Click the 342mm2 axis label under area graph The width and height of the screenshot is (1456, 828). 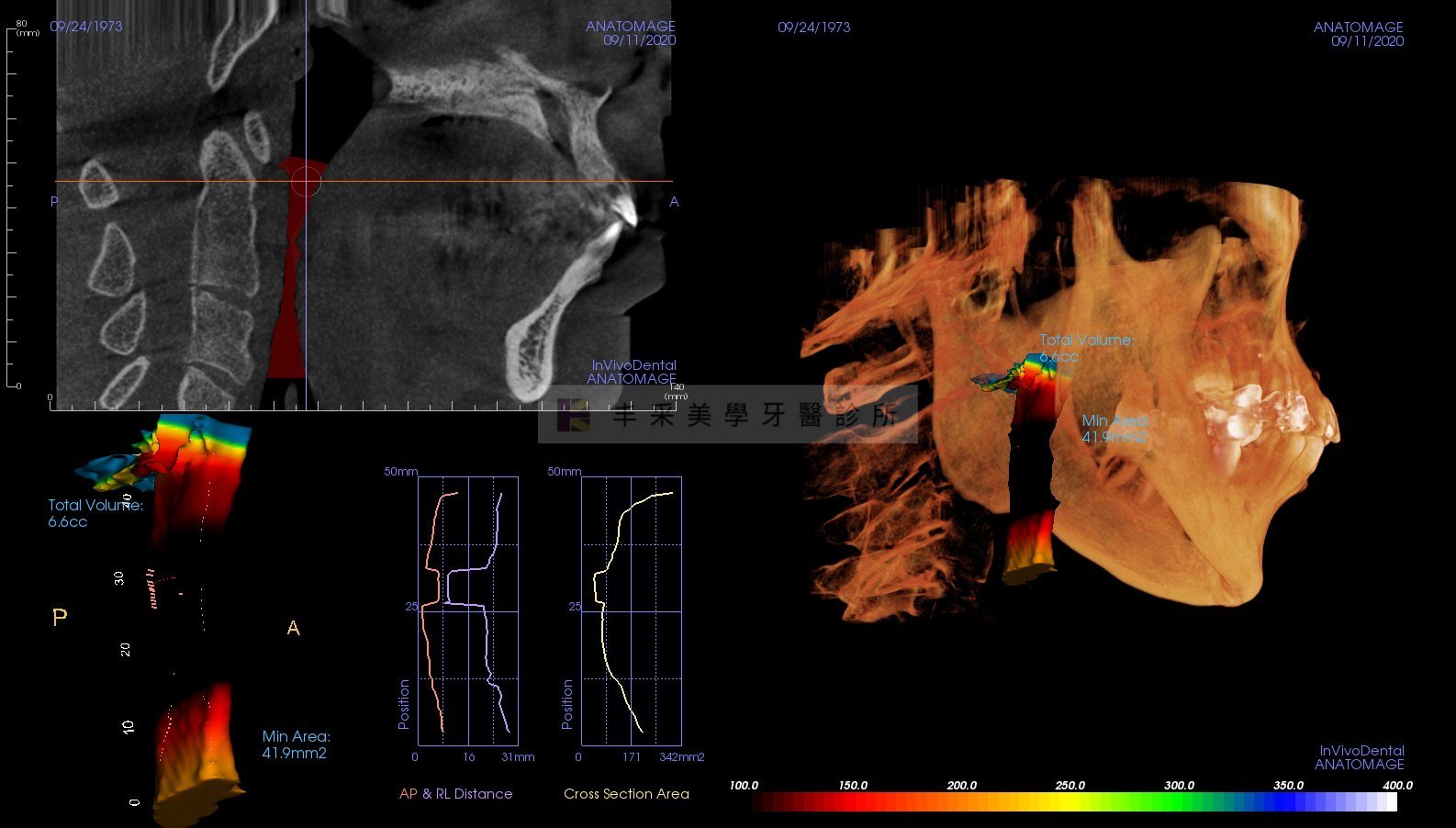(681, 757)
